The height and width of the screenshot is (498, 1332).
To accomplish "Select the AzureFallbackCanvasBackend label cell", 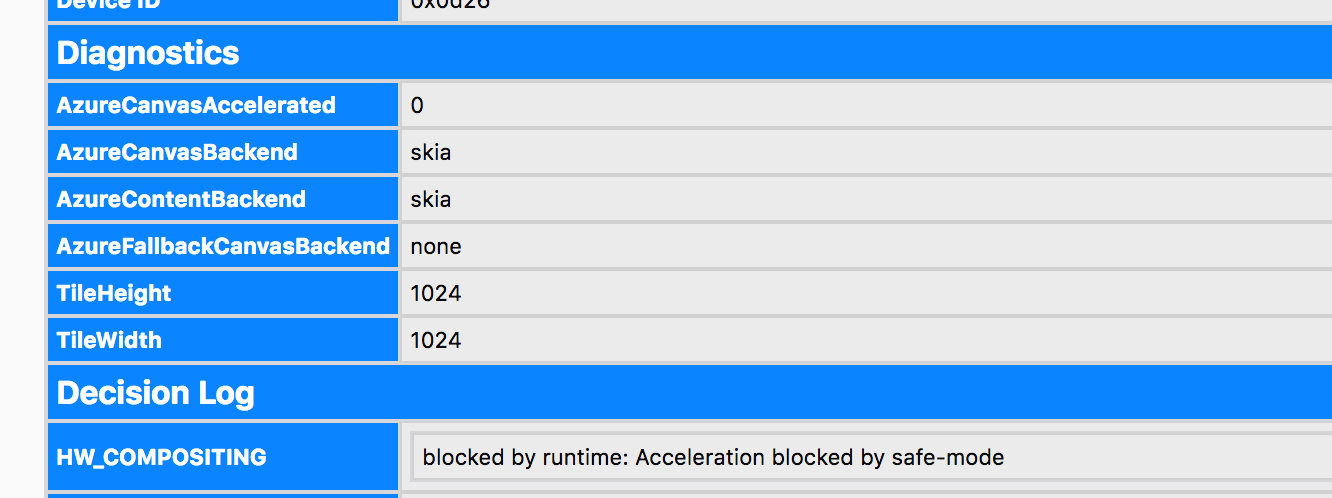I will [x=223, y=246].
